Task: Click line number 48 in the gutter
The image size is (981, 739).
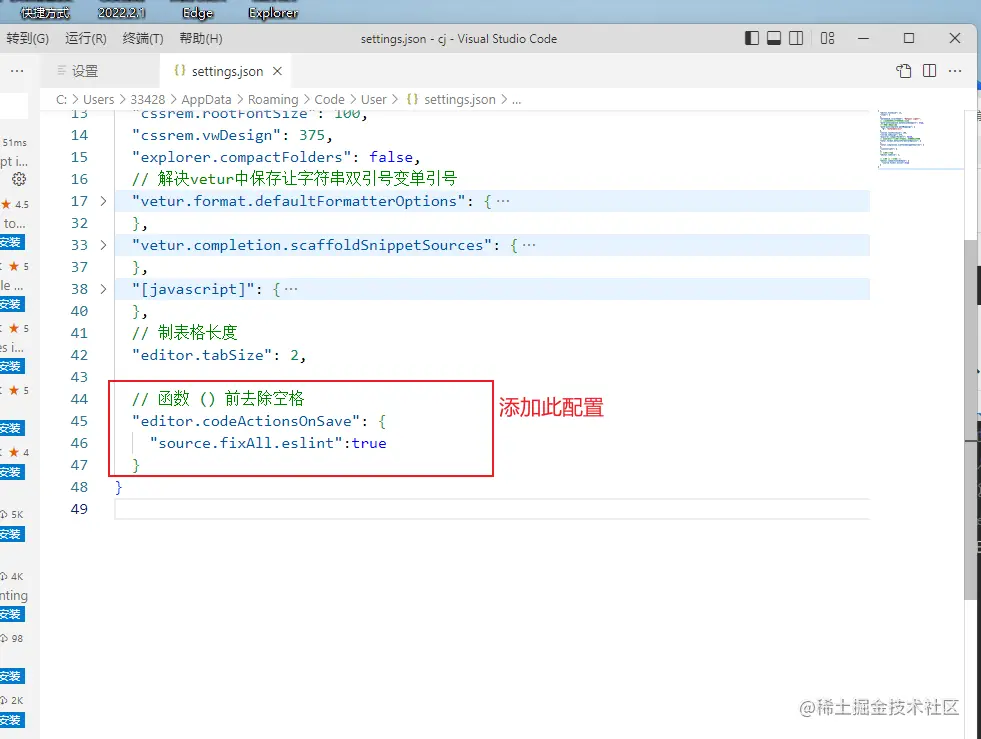Action: [79, 487]
